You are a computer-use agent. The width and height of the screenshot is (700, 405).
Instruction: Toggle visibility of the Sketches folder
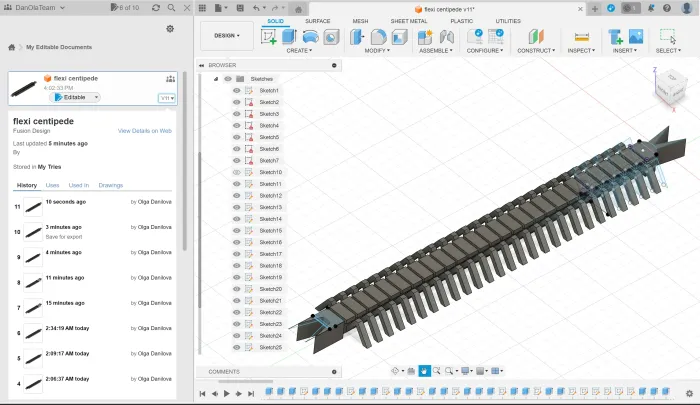click(x=228, y=79)
